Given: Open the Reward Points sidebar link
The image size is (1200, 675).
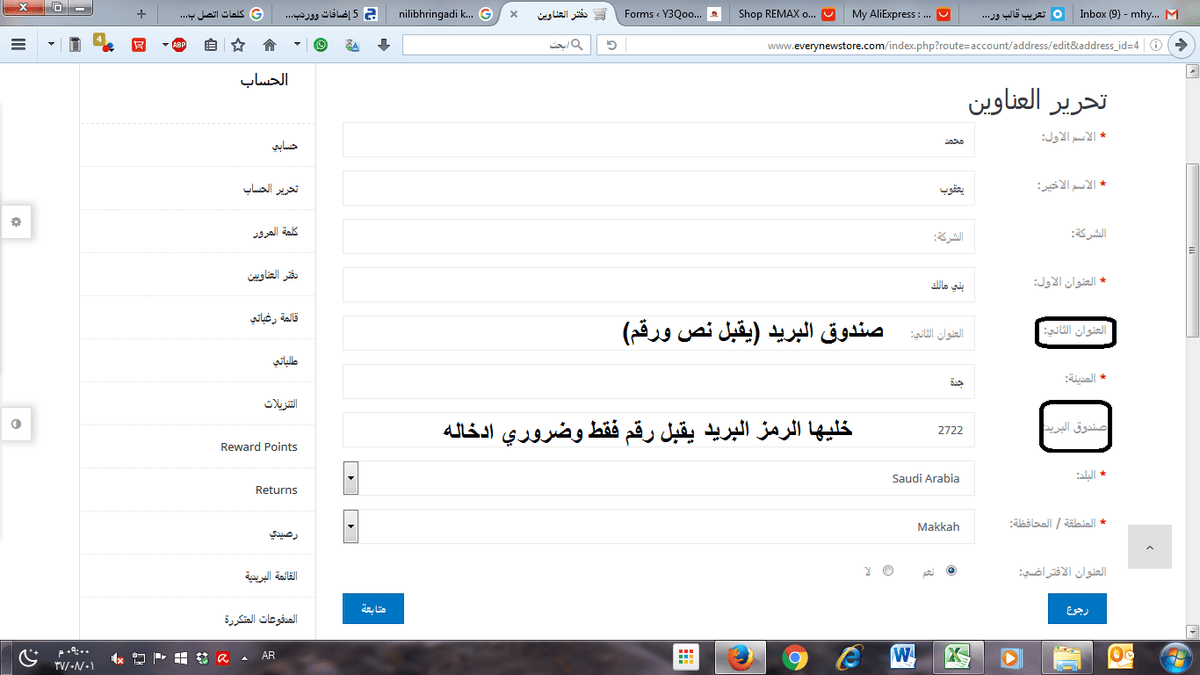Looking at the screenshot, I should 259,447.
